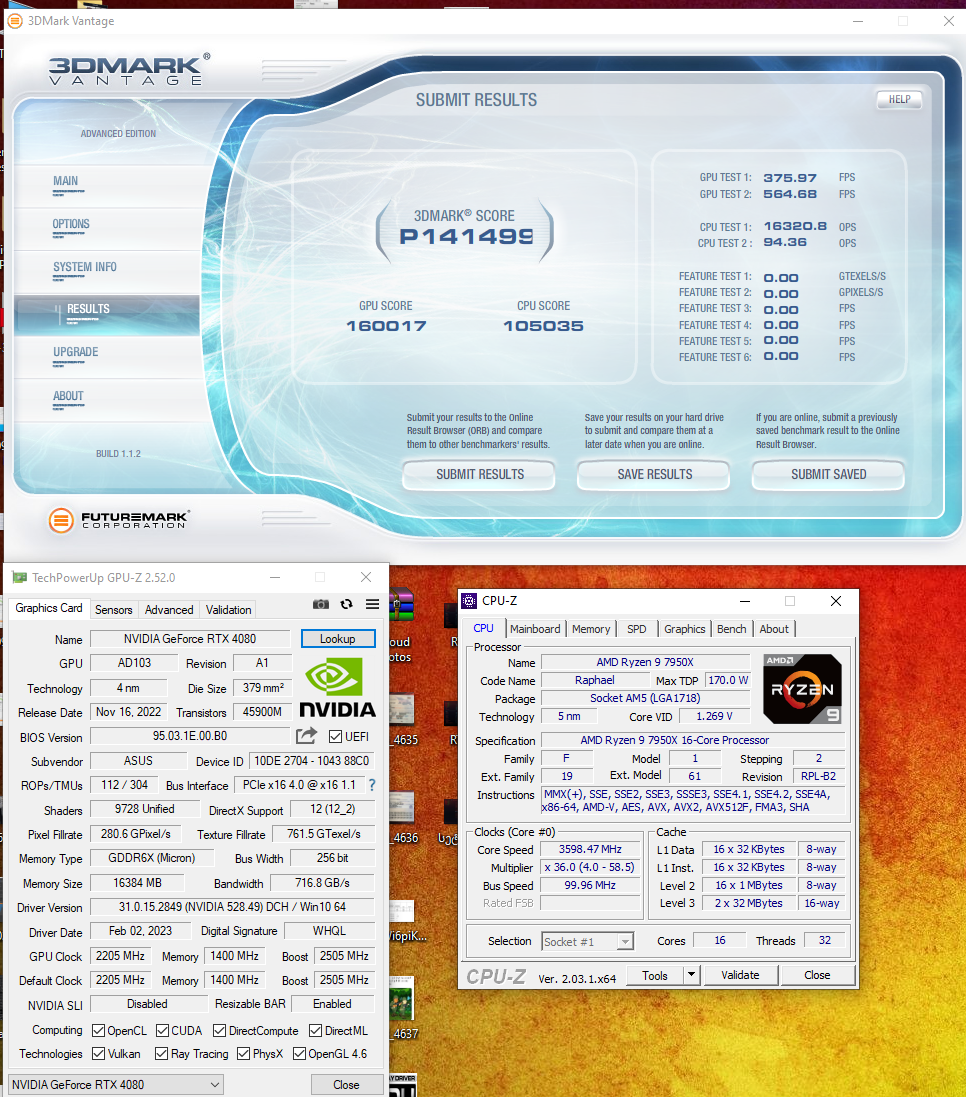Click the Futuremark Corporation orange logo
This screenshot has height=1097, width=966.
61,521
